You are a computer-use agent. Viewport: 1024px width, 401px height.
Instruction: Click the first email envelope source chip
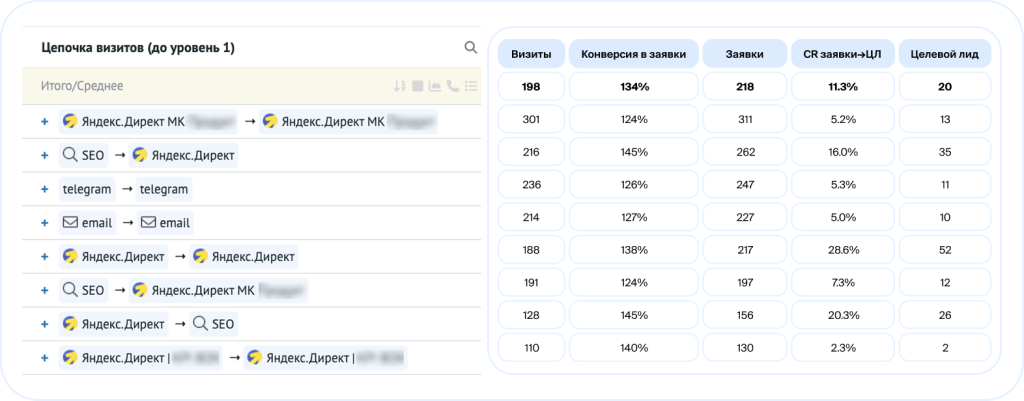click(86, 222)
